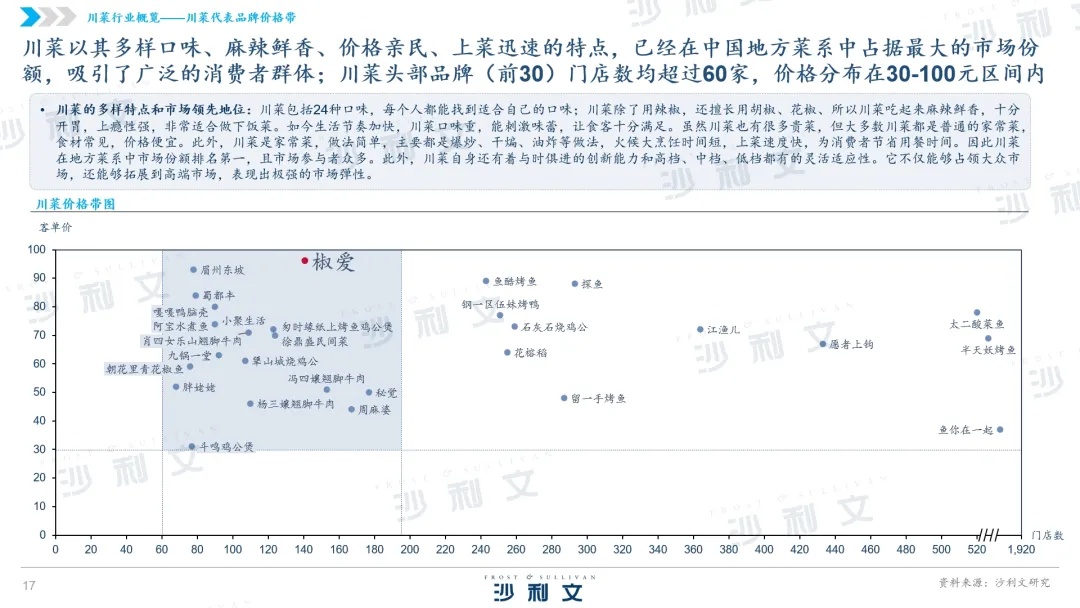Select the 探鱼 label
This screenshot has width=1080, height=608.
(x=592, y=284)
